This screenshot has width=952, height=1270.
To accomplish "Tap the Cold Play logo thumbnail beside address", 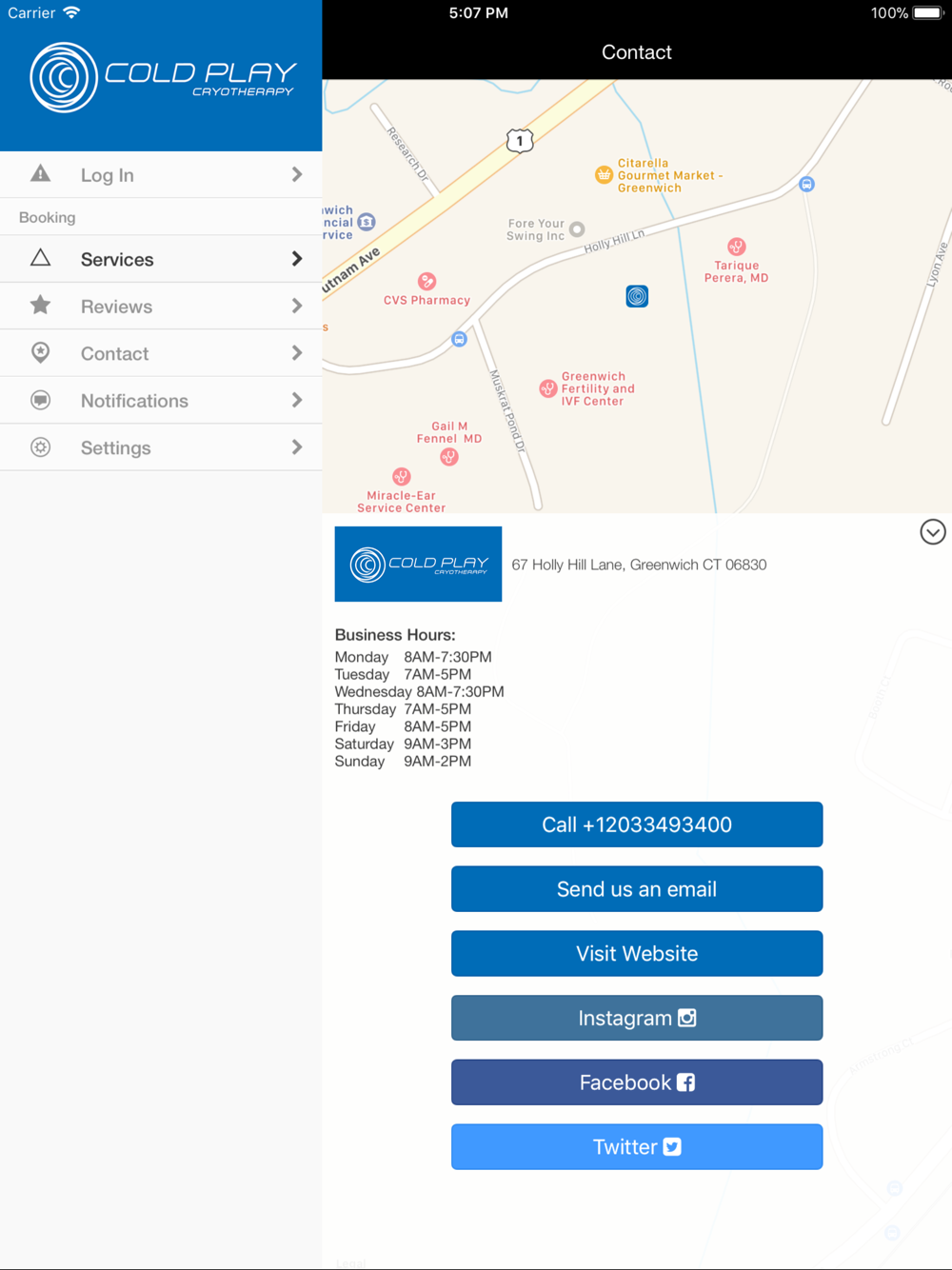I will [x=418, y=564].
